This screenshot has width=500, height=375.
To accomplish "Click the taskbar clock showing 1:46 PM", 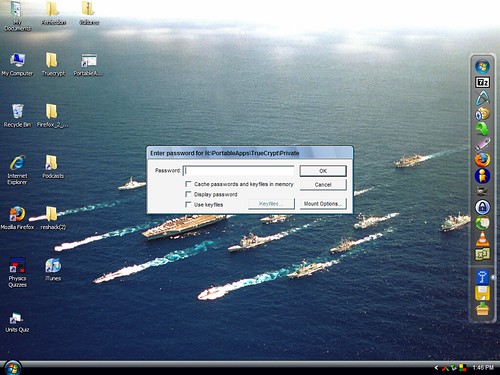I will click(x=483, y=367).
